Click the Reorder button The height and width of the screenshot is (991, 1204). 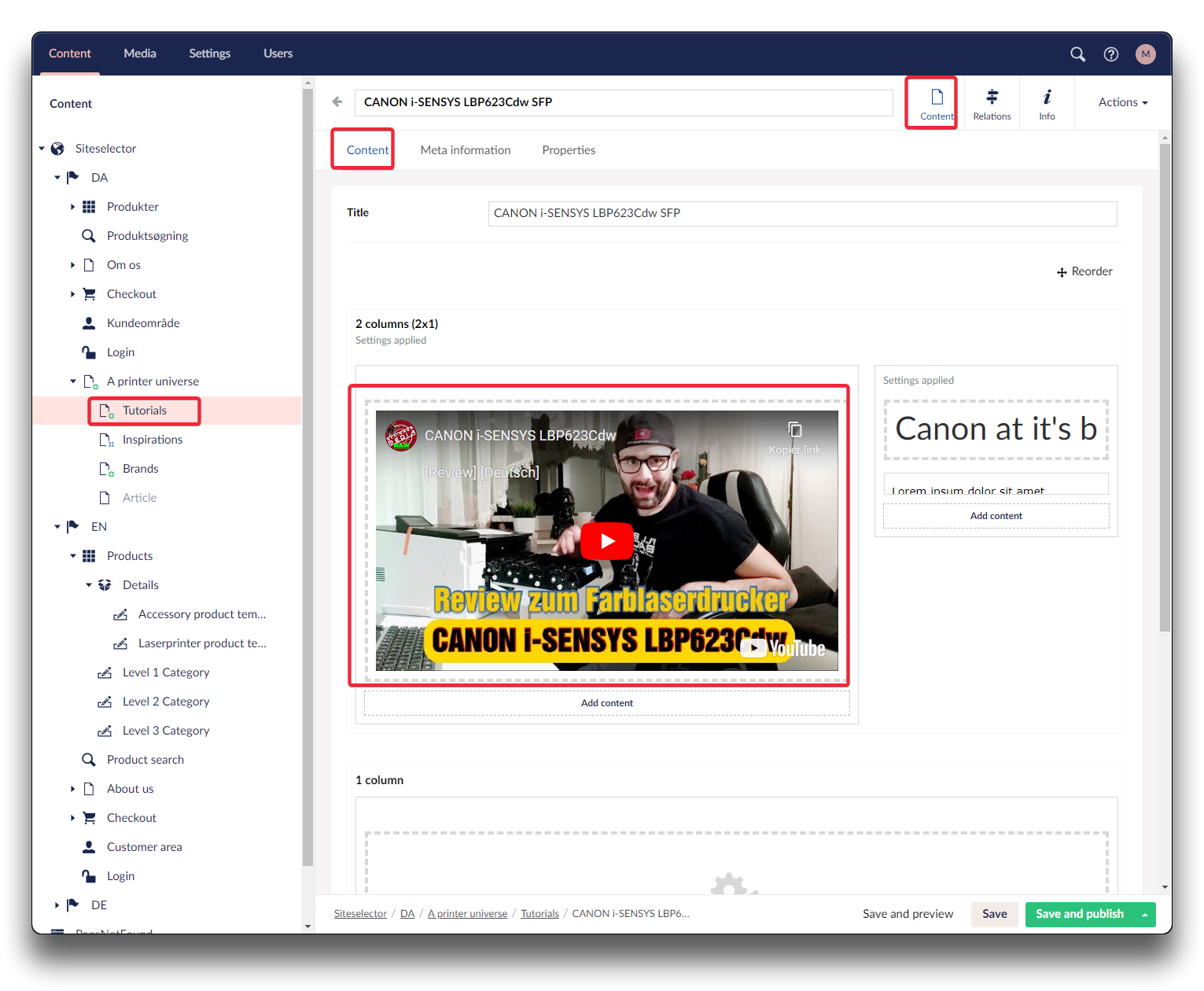coord(1084,271)
